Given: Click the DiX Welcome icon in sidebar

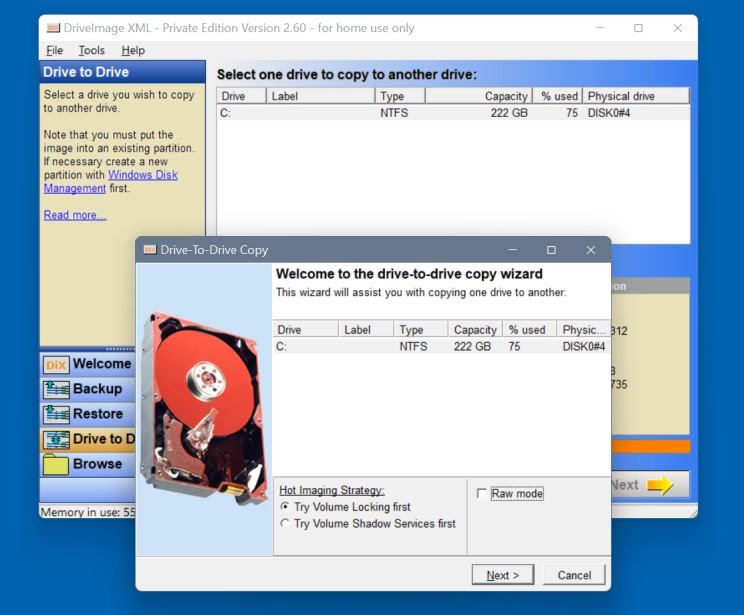Looking at the screenshot, I should [x=56, y=364].
